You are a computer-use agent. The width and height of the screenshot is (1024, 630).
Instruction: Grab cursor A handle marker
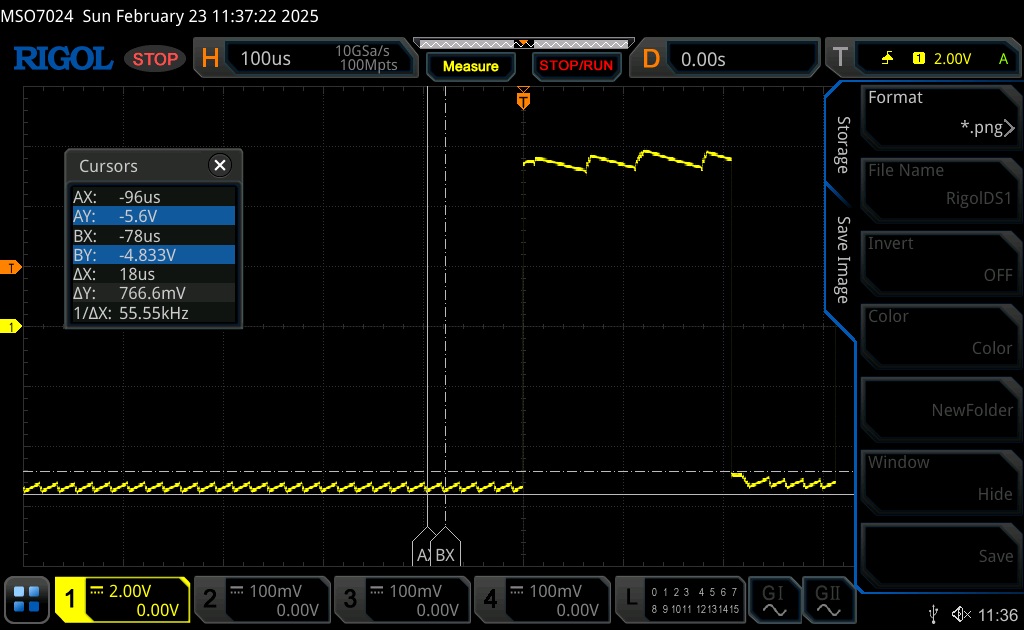422,548
